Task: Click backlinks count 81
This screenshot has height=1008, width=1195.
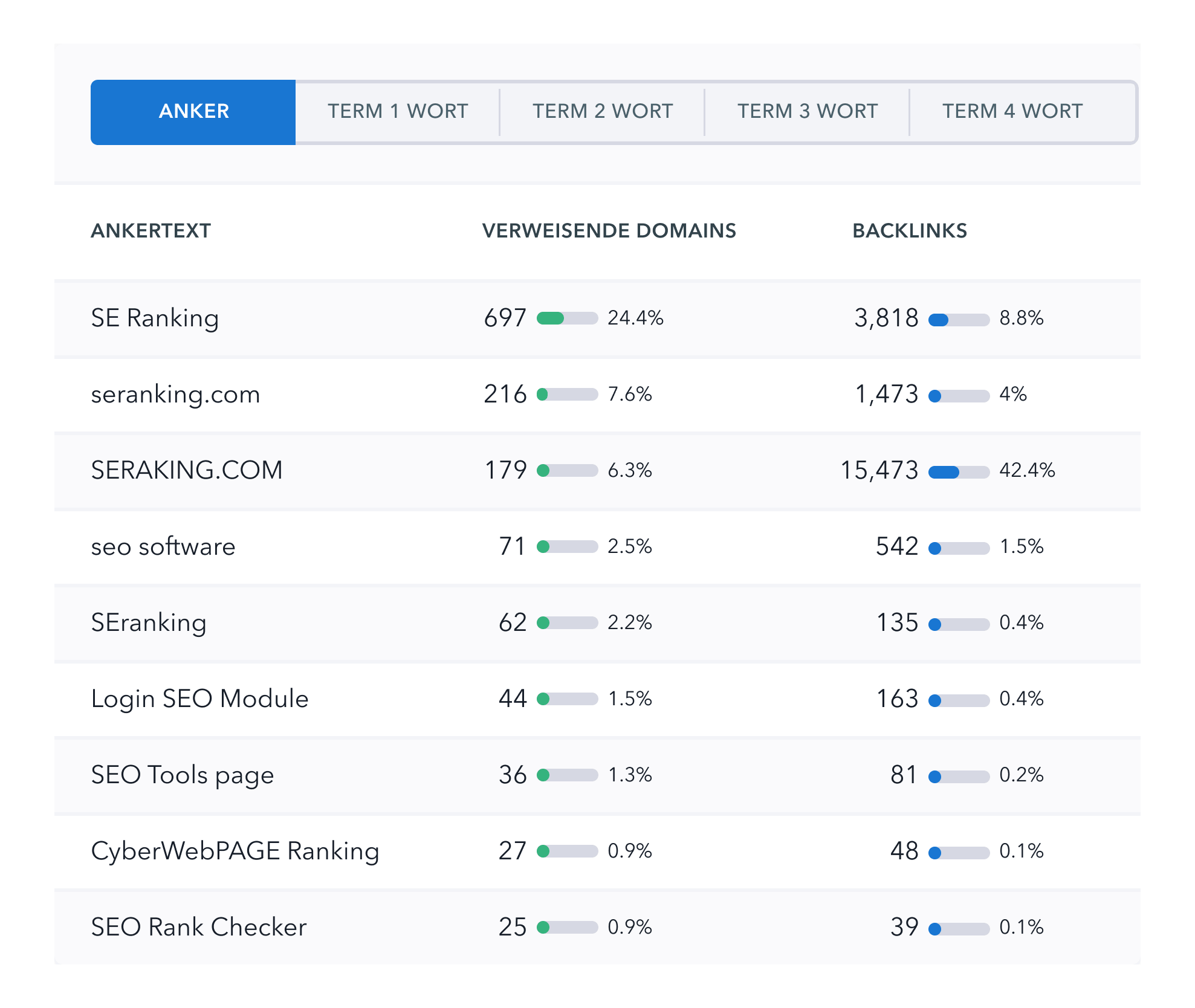Action: [x=904, y=775]
